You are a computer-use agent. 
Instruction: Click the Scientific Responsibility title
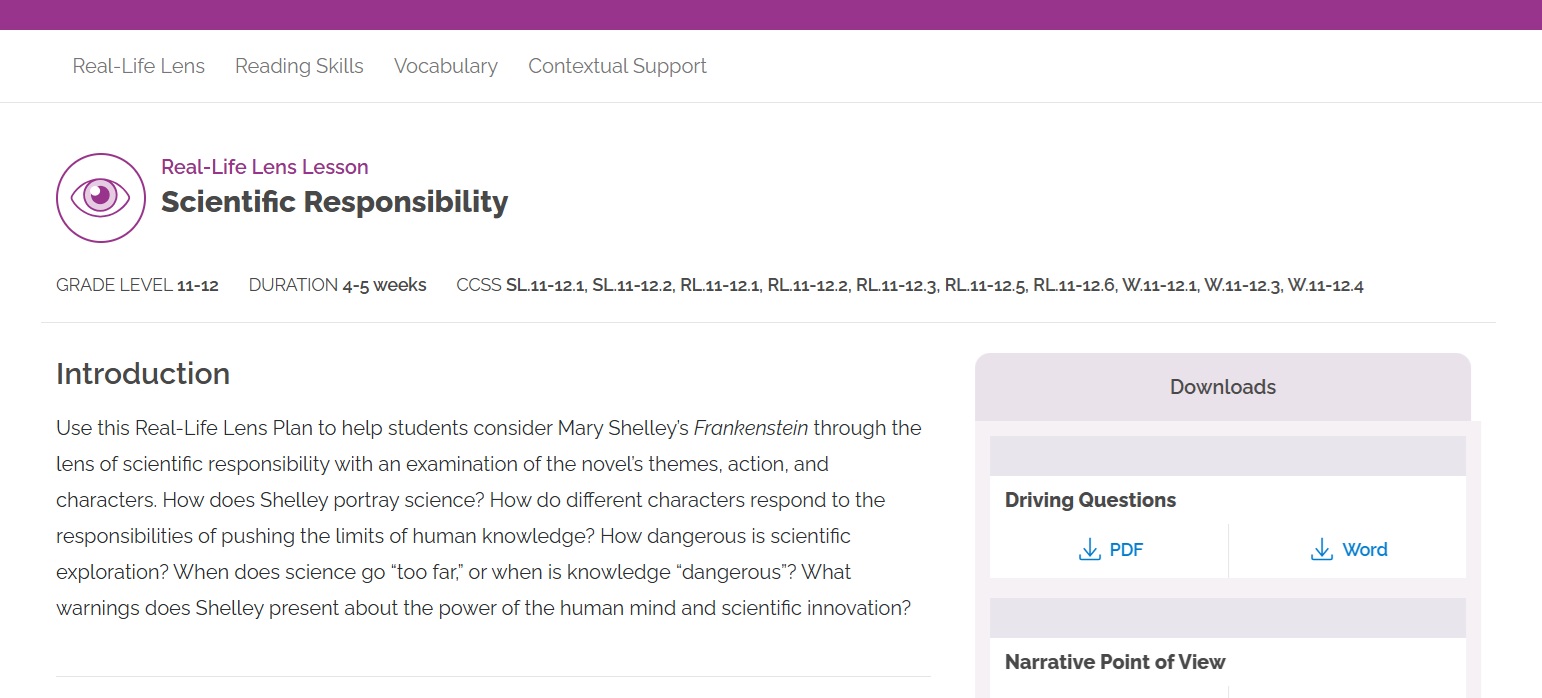(334, 202)
